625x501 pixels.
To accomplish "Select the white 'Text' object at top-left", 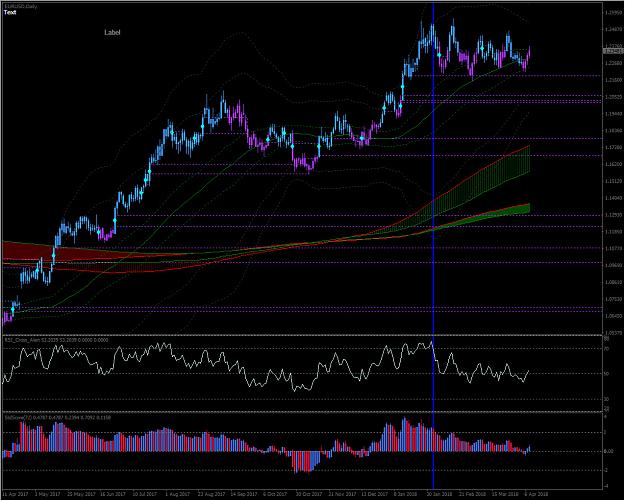I will (10, 12).
